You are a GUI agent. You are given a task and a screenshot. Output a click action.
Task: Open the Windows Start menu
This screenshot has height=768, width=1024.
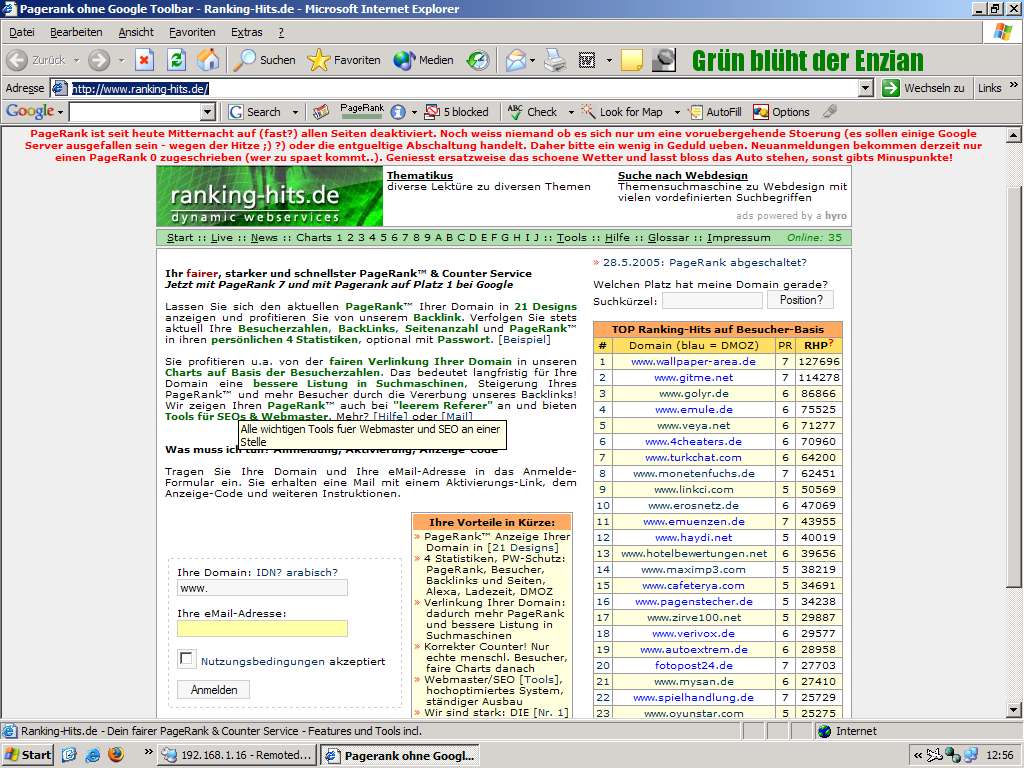[x=27, y=755]
